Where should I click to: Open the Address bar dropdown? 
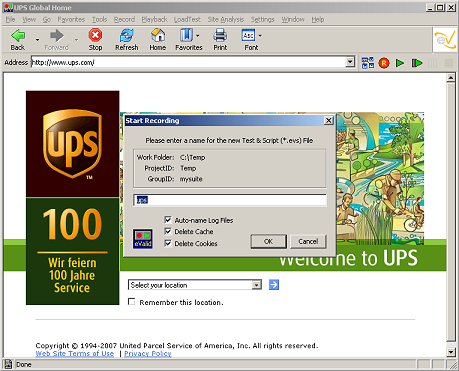click(350, 62)
